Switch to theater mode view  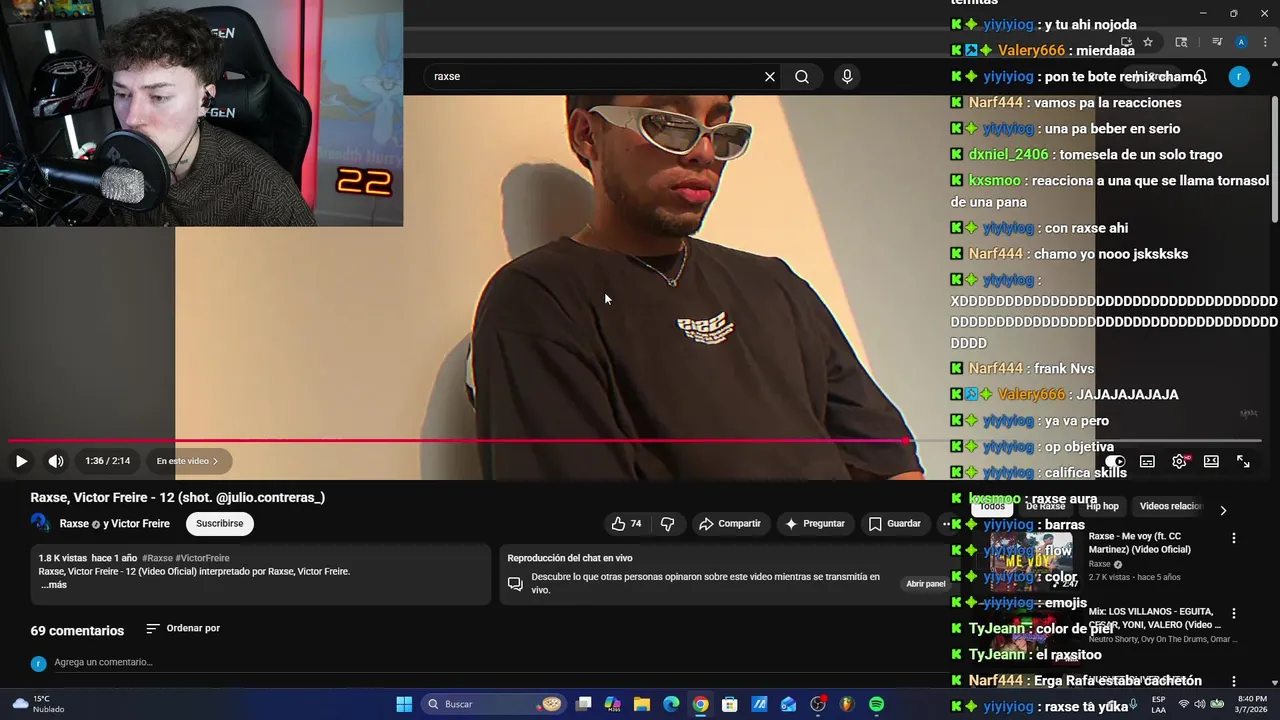1211,461
